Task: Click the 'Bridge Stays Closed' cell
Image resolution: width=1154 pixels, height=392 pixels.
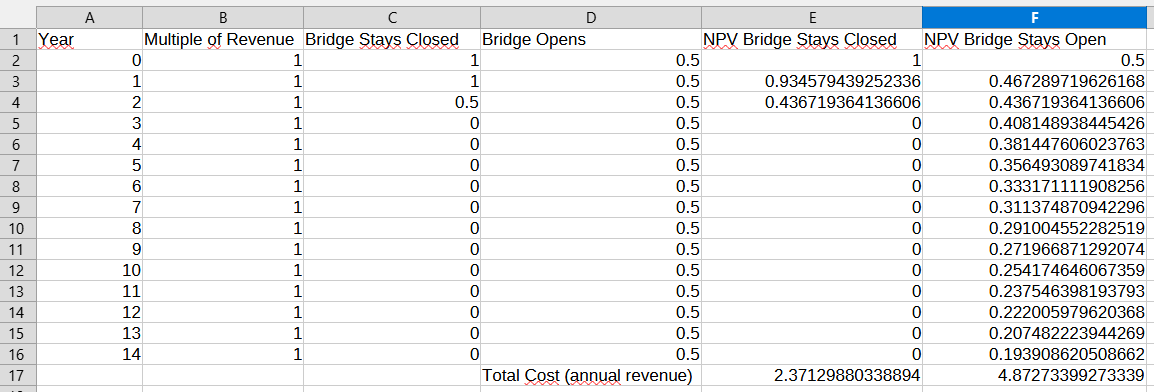Action: click(391, 39)
